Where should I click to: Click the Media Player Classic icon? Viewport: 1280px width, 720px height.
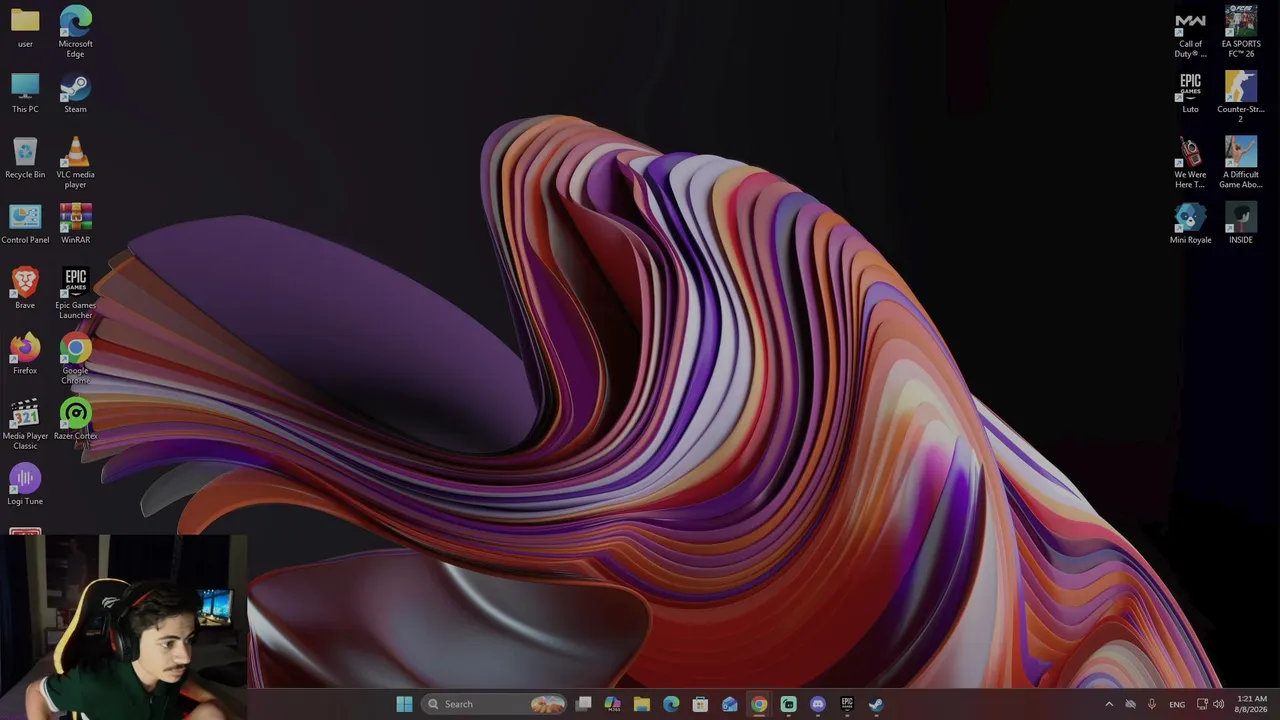pos(25,425)
